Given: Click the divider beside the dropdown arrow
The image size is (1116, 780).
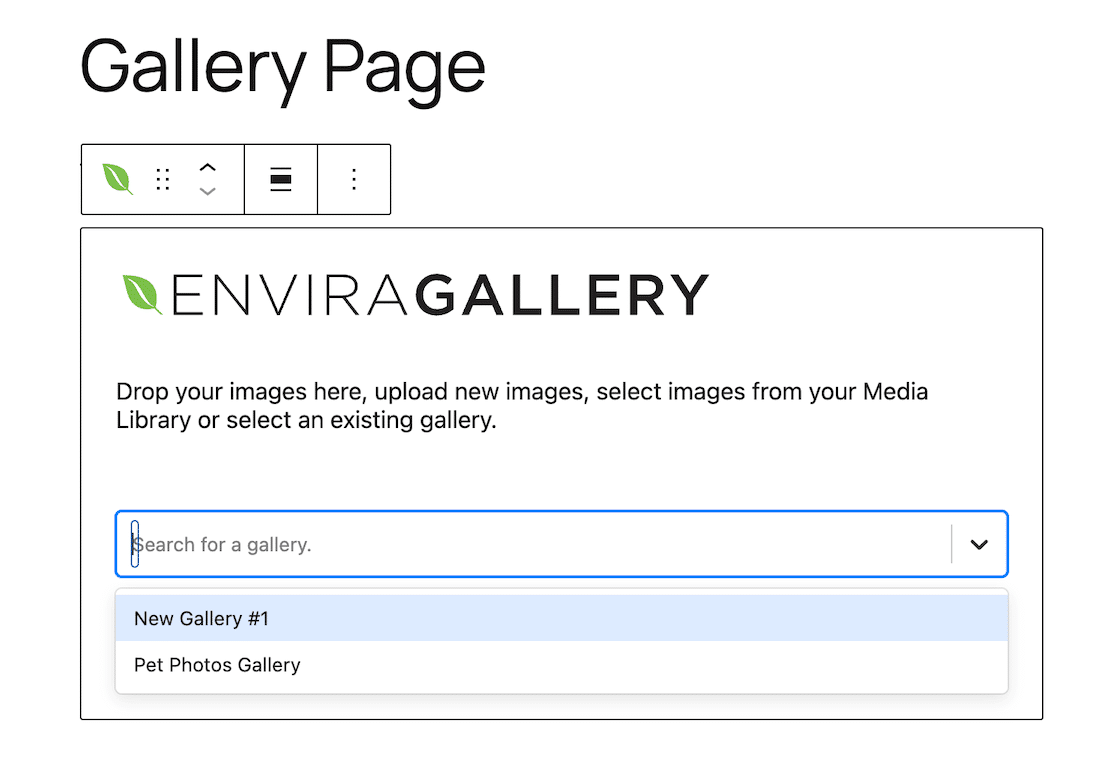Looking at the screenshot, I should (951, 544).
